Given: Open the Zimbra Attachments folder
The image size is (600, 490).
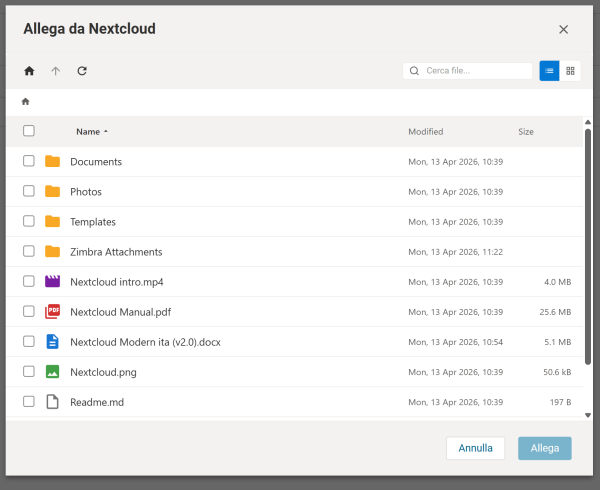Looking at the screenshot, I should [x=116, y=252].
